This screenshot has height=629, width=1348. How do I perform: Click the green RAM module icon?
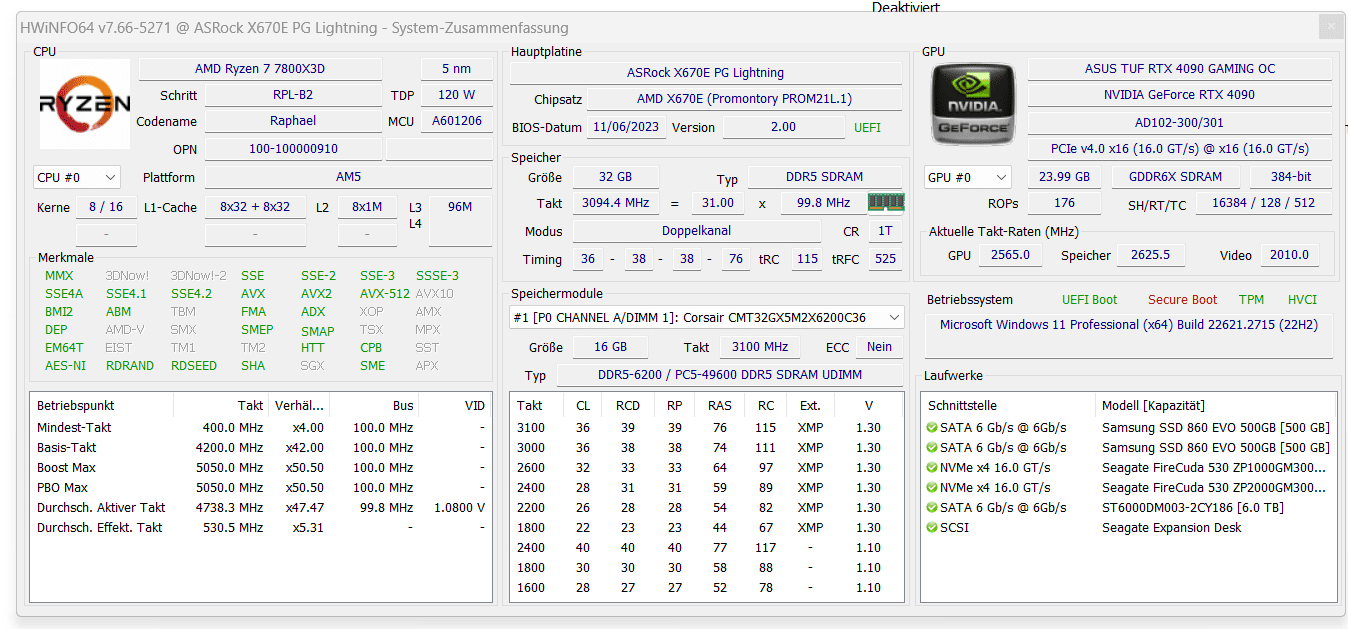[x=886, y=202]
